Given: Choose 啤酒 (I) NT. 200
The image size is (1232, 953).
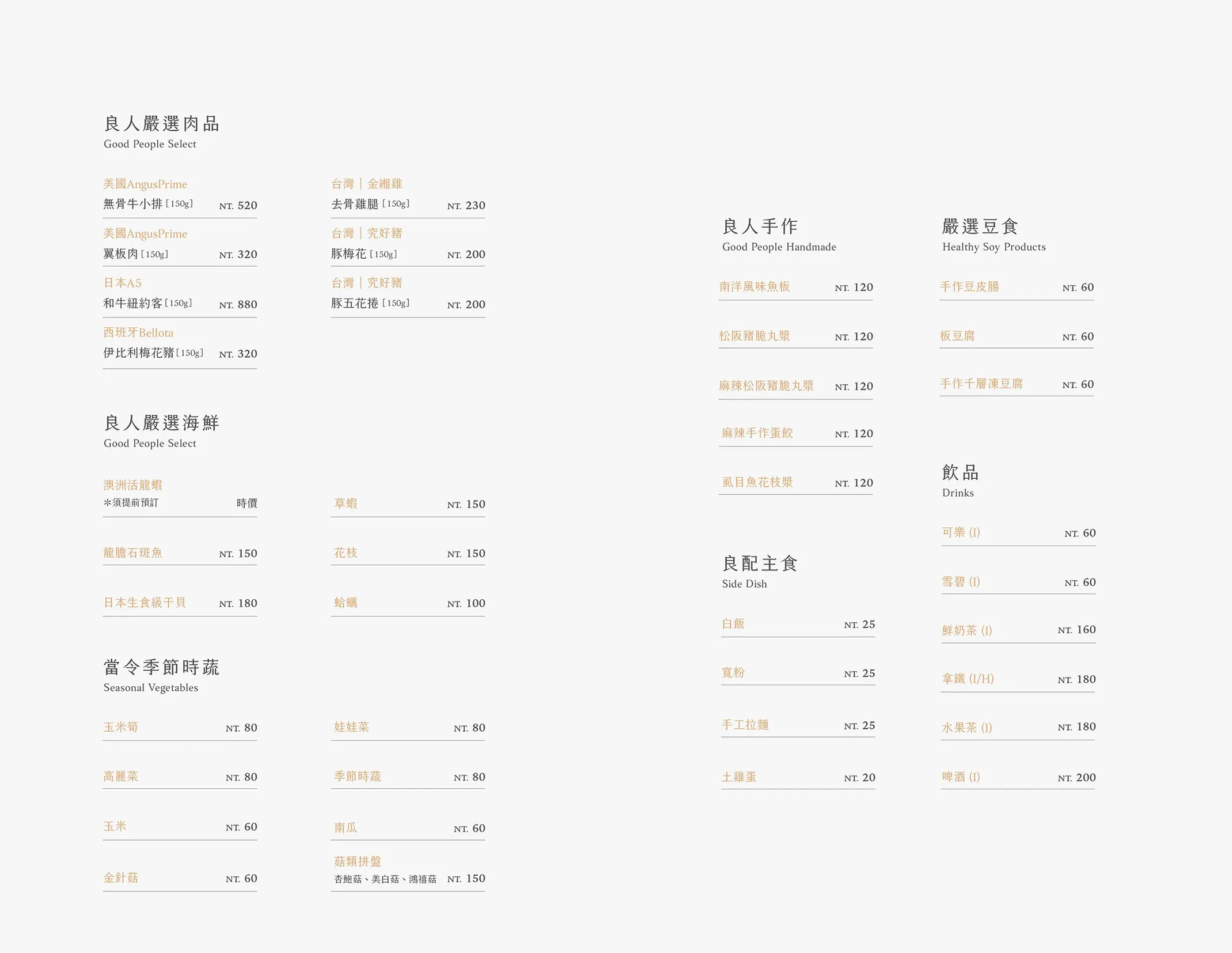Looking at the screenshot, I should point(961,777).
